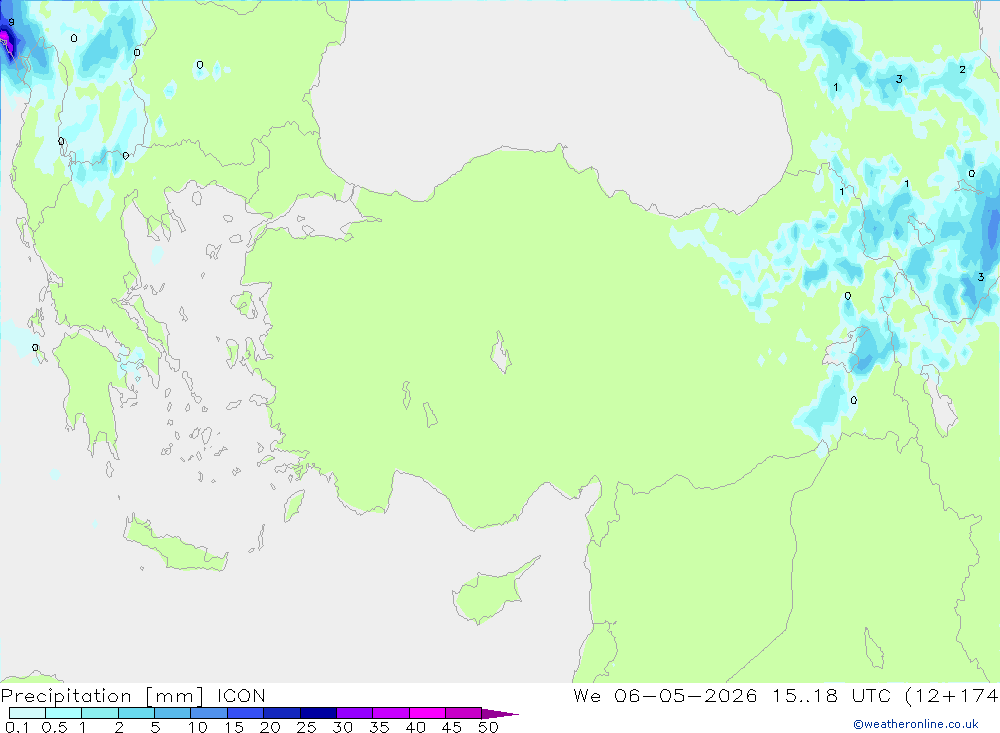Click the 35–40 mm violet legend box
The width and height of the screenshot is (1000, 733).
pyautogui.click(x=391, y=713)
